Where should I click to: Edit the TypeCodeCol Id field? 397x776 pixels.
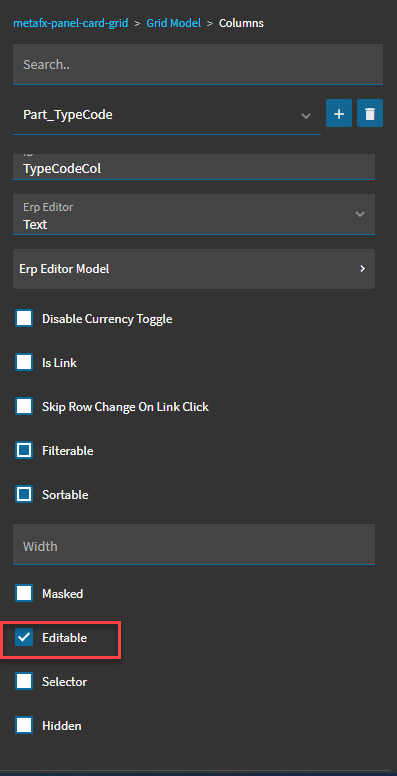(x=194, y=167)
